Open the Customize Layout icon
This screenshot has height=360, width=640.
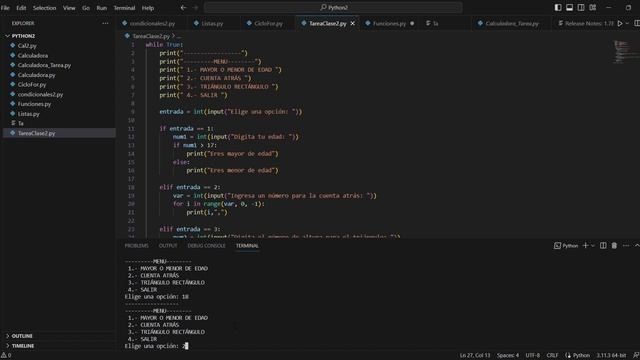[x=593, y=7]
